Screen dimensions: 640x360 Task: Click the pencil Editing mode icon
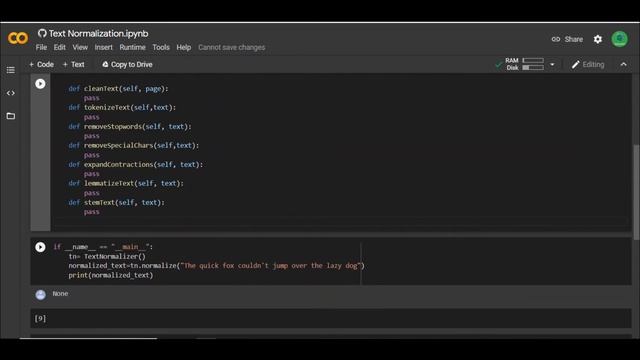576,64
